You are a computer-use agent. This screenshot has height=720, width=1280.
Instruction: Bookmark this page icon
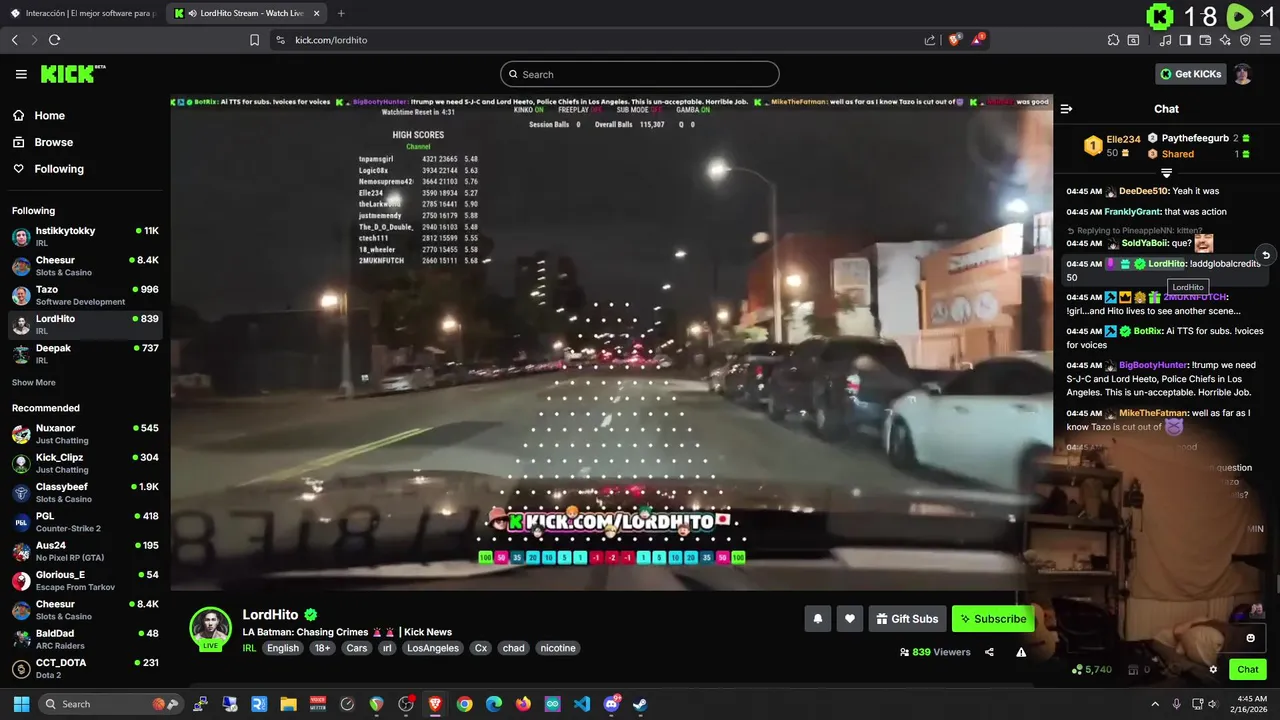(254, 40)
